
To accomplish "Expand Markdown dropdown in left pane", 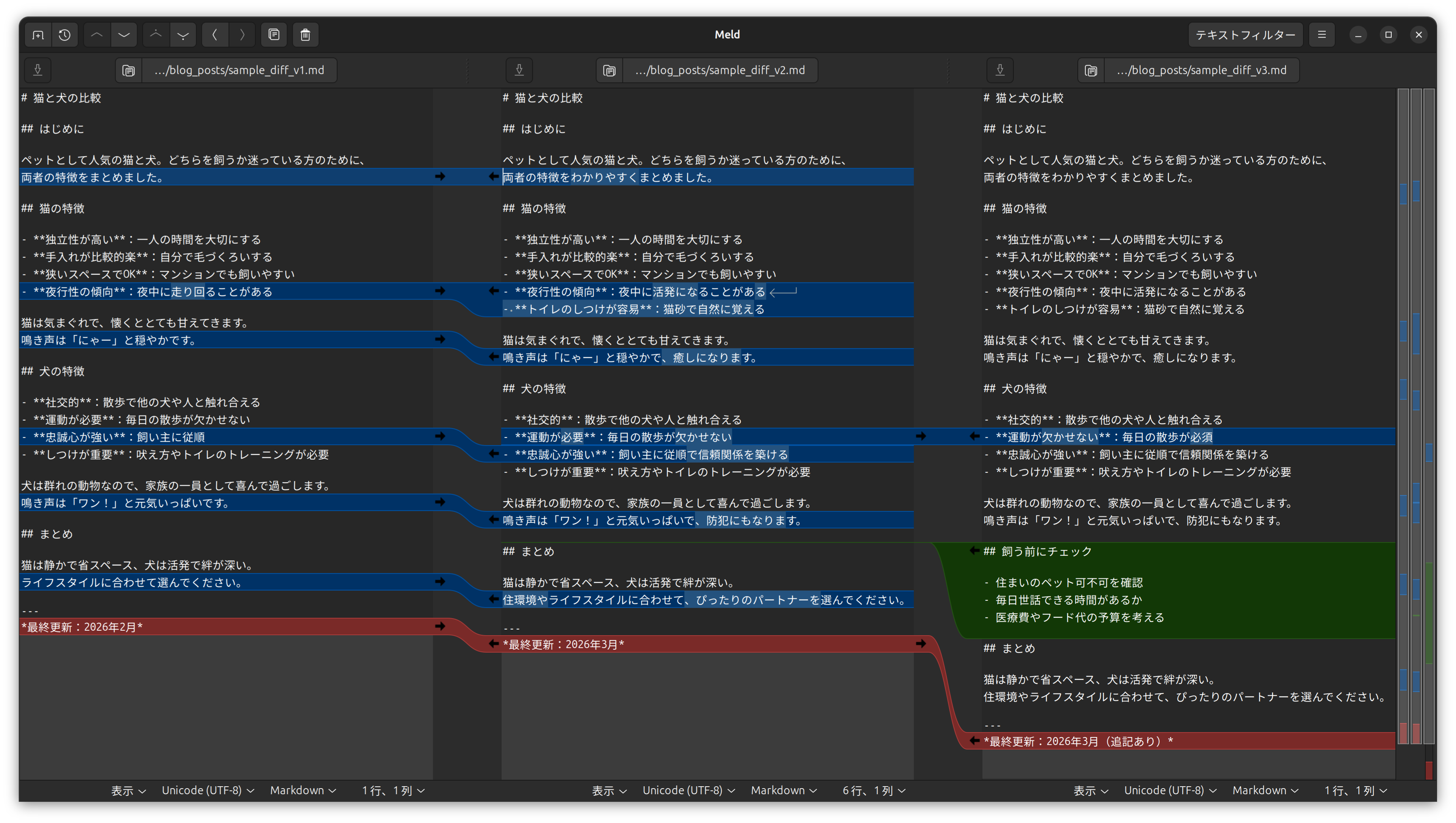I will click(303, 790).
